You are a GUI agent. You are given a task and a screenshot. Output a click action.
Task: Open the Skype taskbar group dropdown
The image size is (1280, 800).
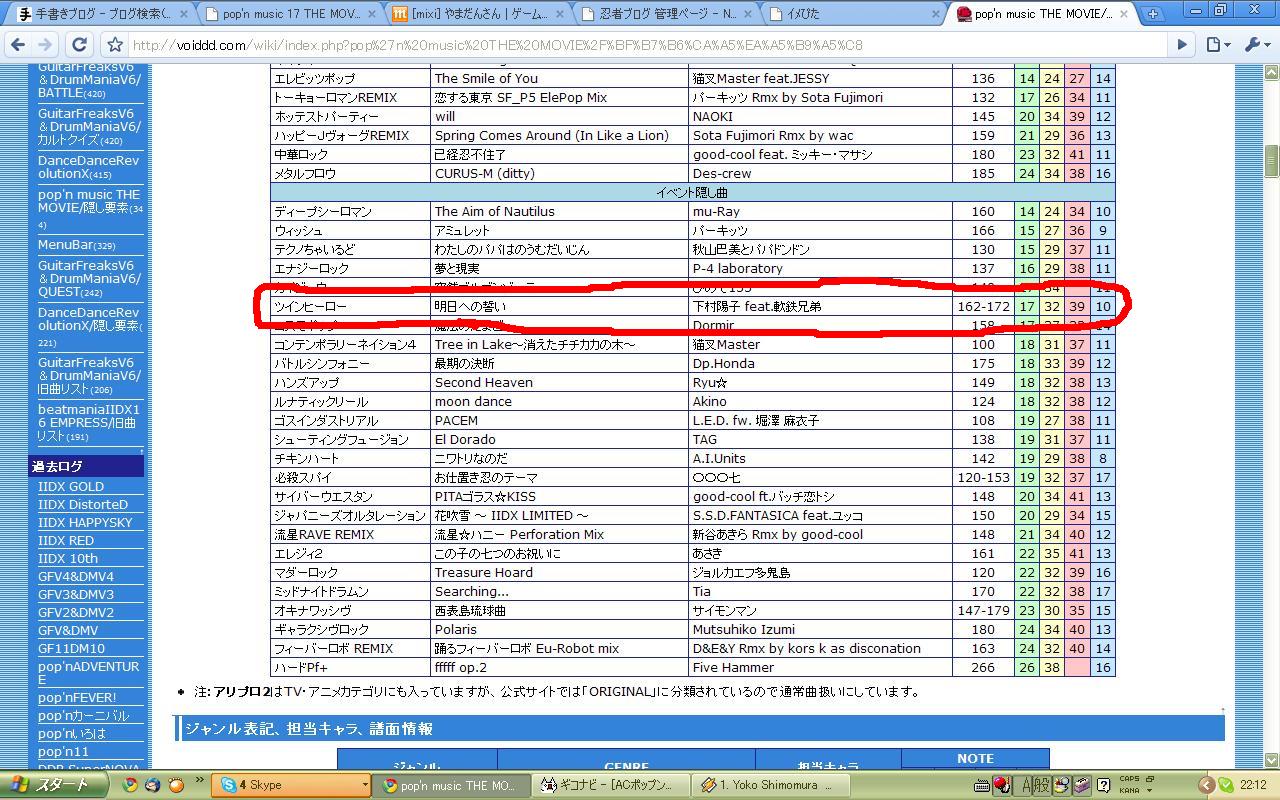coord(364,786)
